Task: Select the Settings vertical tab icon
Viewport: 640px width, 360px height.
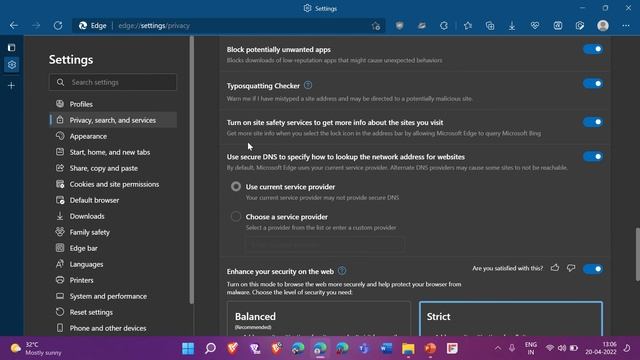Action: point(11,64)
